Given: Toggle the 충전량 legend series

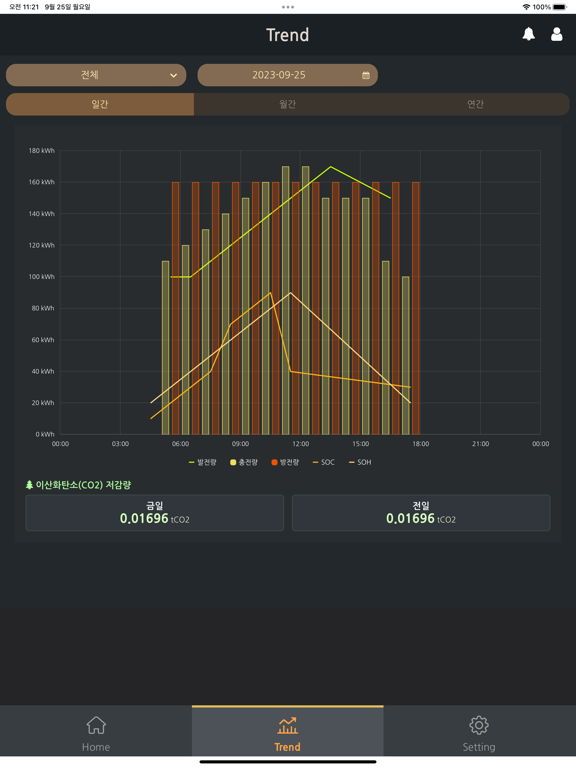Looking at the screenshot, I should pyautogui.click(x=244, y=462).
